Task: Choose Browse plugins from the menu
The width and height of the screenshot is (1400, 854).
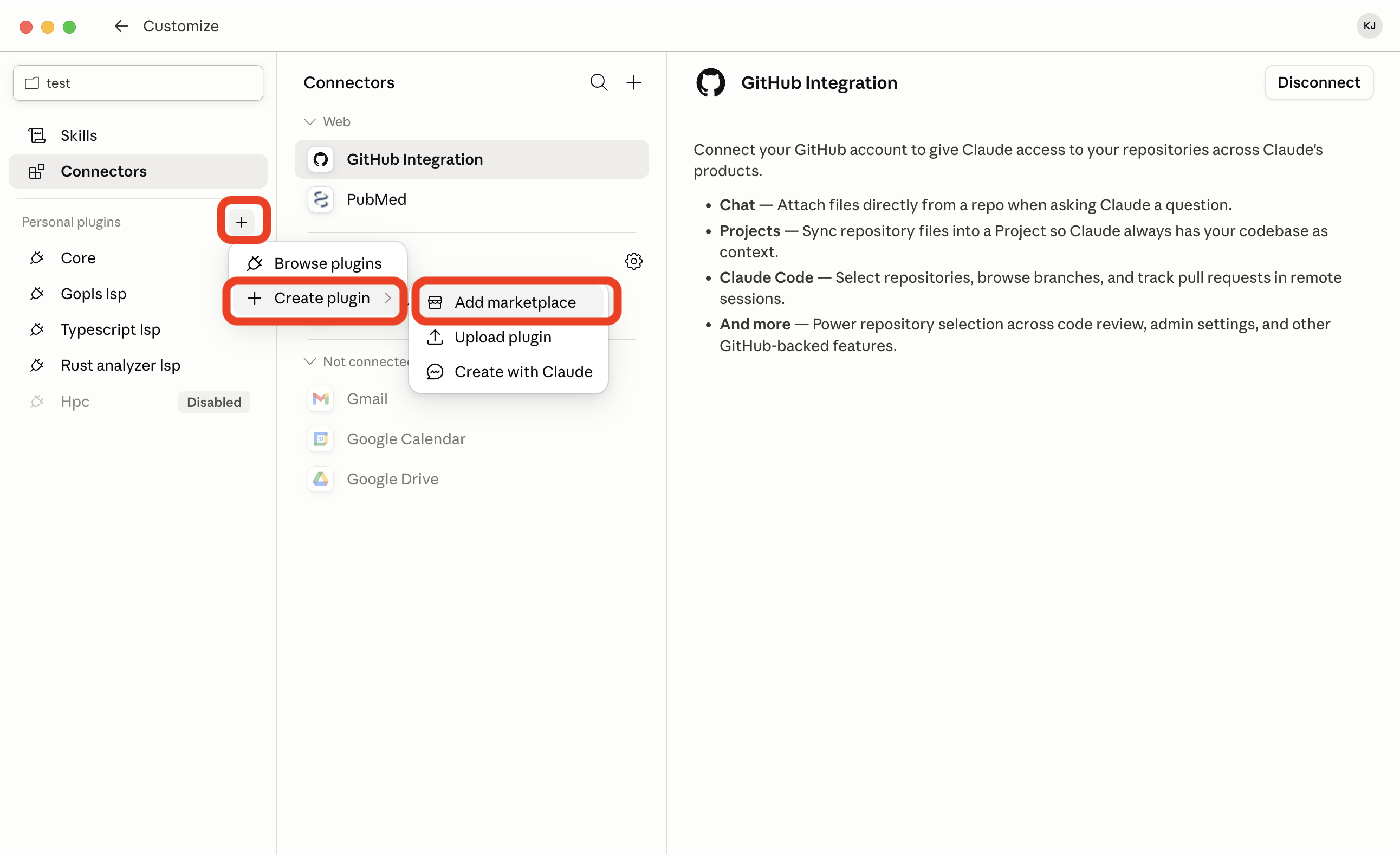Action: pyautogui.click(x=317, y=263)
